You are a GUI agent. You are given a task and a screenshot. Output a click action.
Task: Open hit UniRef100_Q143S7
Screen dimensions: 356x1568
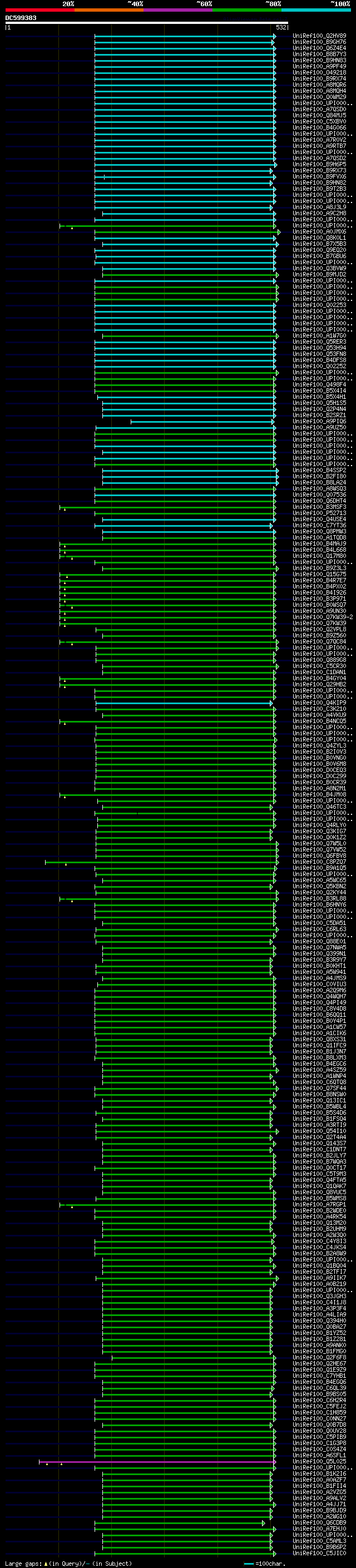pyautogui.click(x=319, y=1143)
